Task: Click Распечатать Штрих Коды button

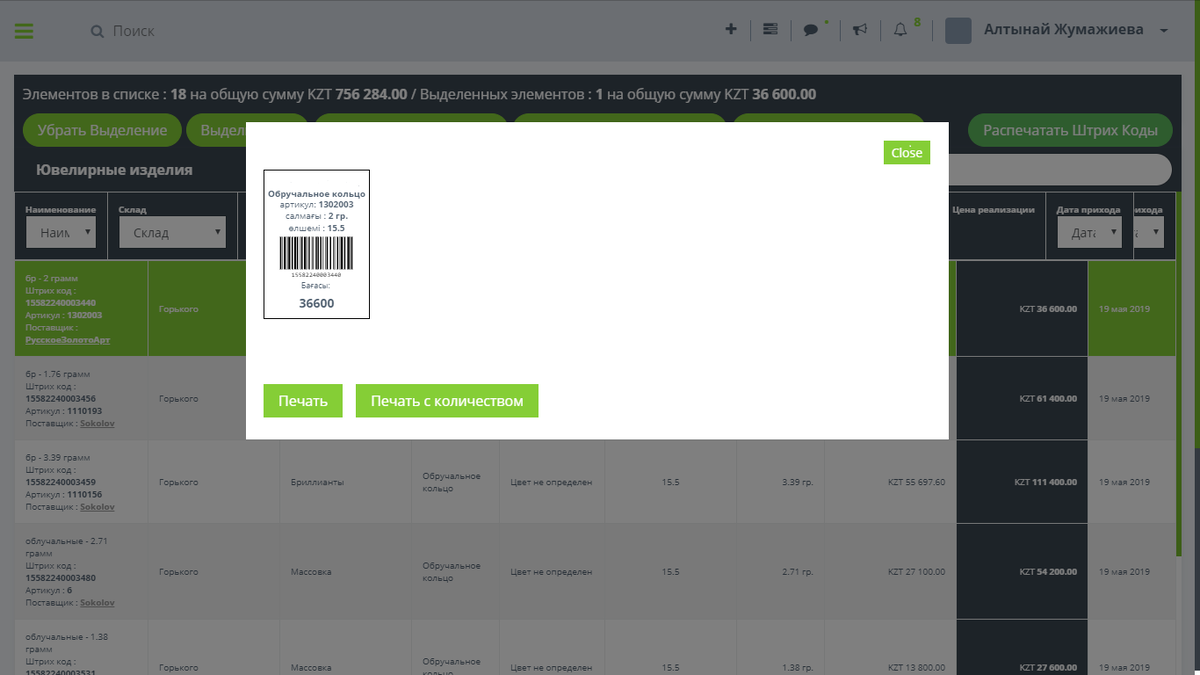Action: (1070, 130)
